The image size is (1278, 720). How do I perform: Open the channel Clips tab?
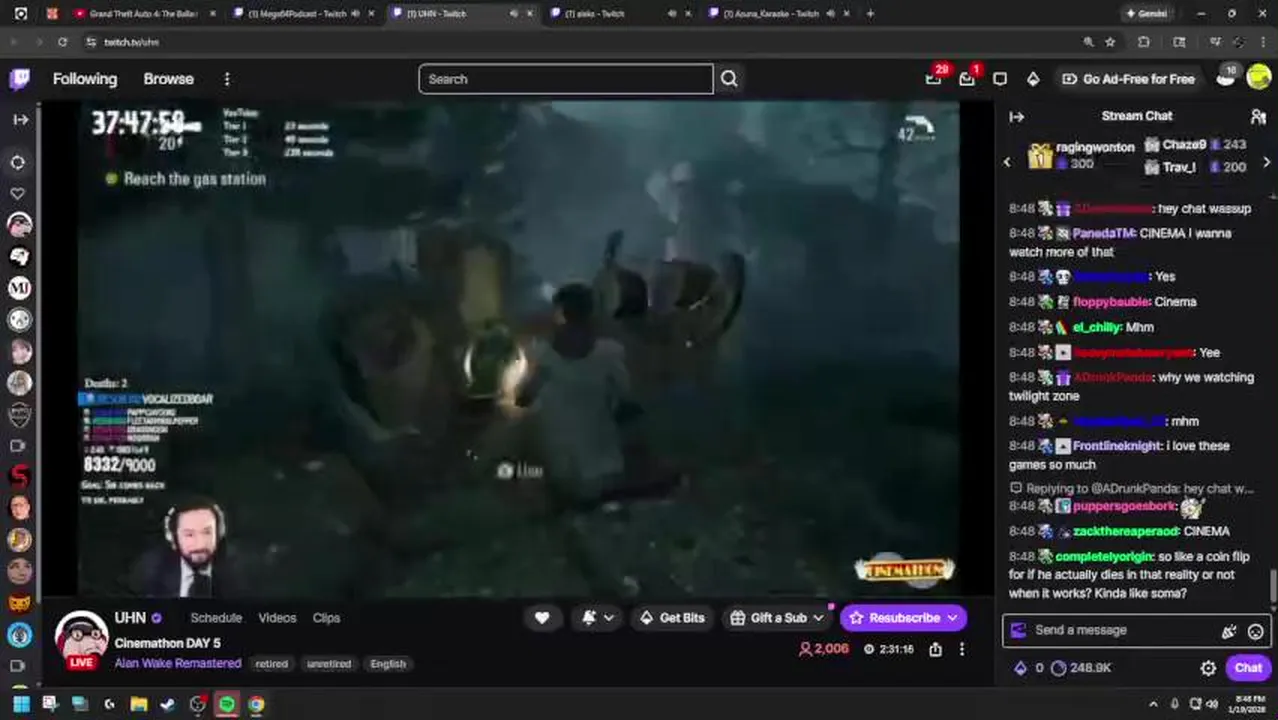(326, 618)
